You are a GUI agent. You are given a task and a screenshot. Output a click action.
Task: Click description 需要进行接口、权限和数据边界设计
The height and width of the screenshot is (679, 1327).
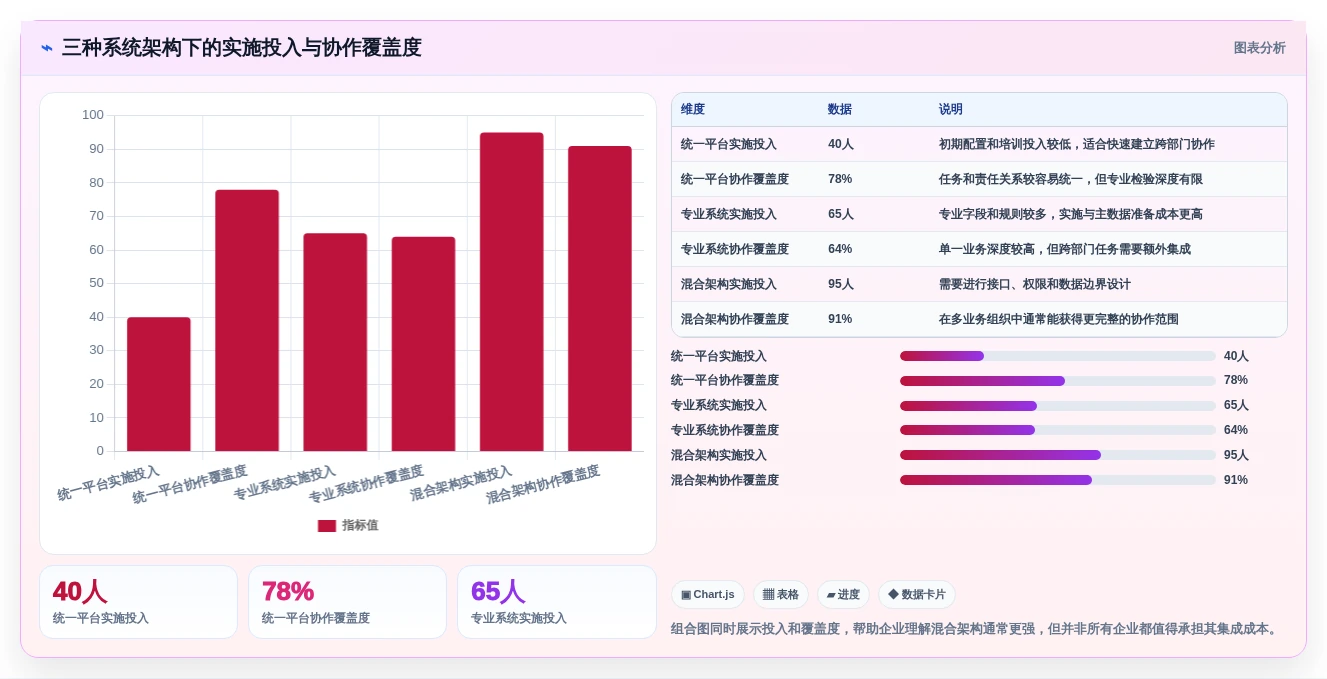1035,284
